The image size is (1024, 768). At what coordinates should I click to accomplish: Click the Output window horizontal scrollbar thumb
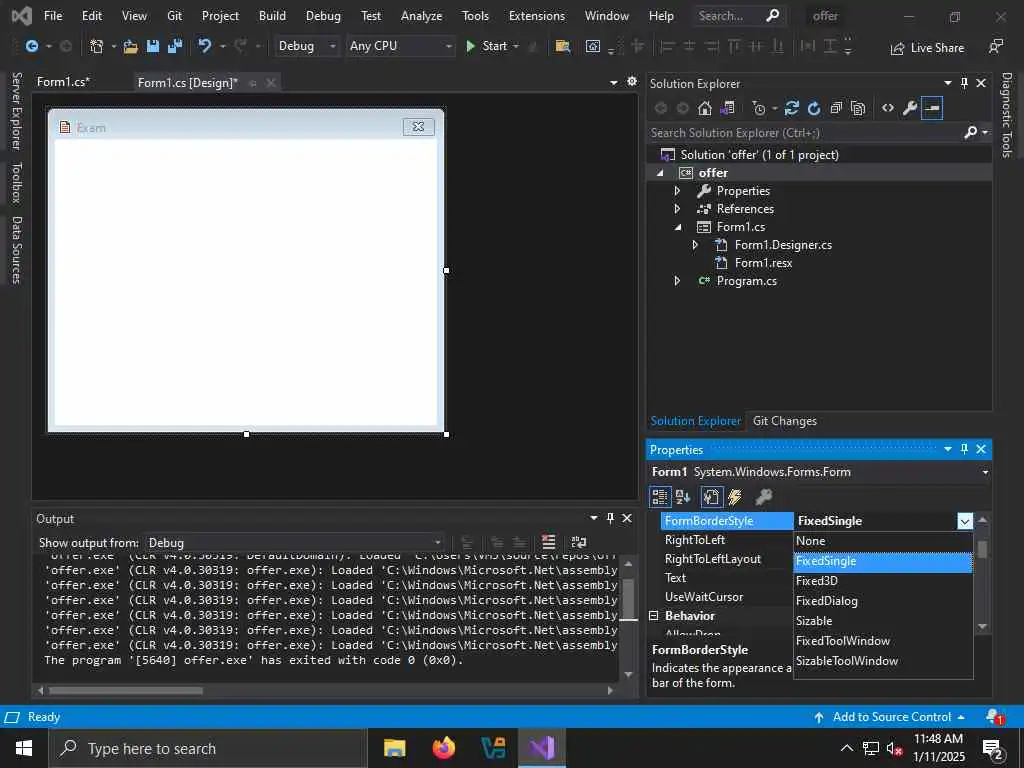click(125, 690)
